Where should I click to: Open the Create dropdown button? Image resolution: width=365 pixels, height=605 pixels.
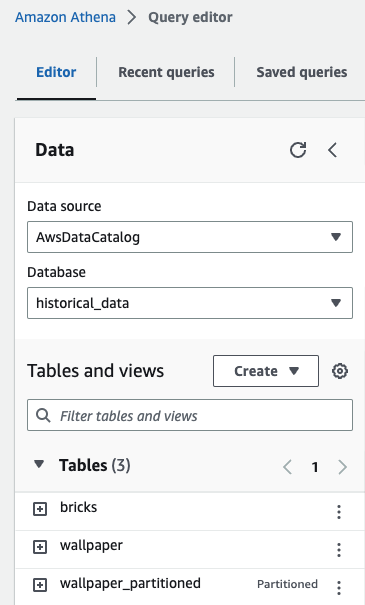[266, 371]
